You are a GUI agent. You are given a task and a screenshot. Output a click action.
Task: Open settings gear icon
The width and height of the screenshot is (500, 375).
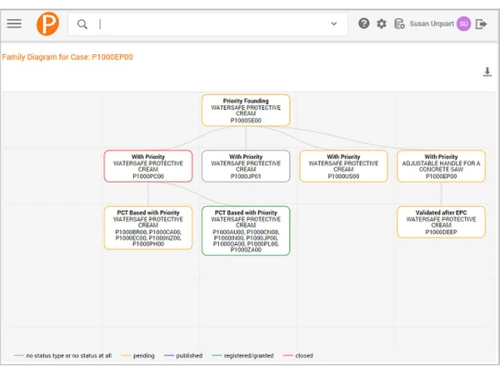[381, 24]
